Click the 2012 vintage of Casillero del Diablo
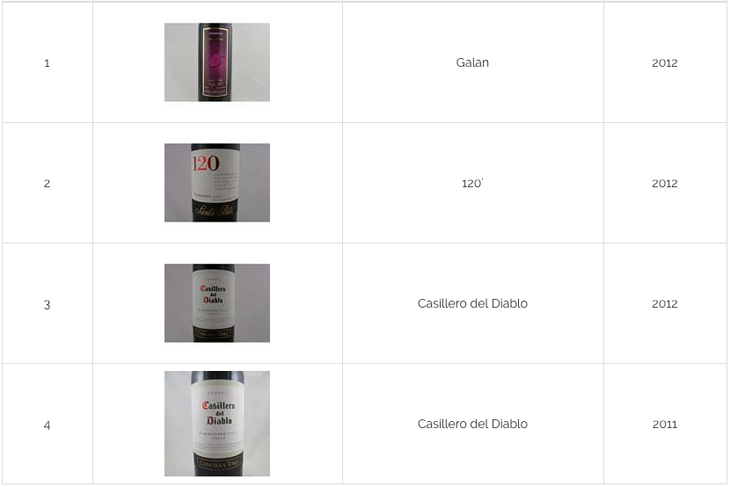Image resolution: width=730 pixels, height=487 pixels. click(664, 304)
